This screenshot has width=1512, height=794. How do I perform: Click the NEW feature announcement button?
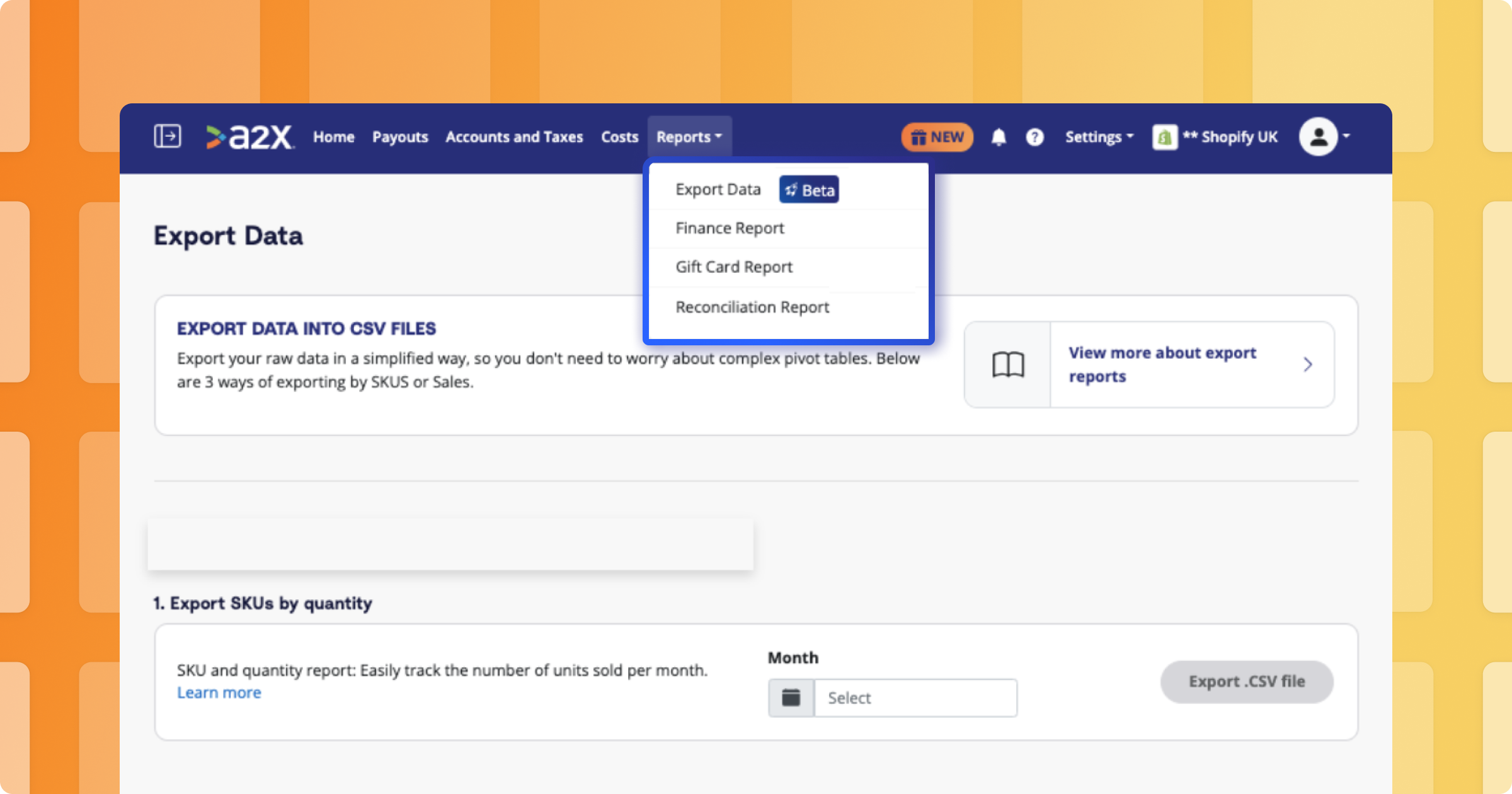point(936,136)
